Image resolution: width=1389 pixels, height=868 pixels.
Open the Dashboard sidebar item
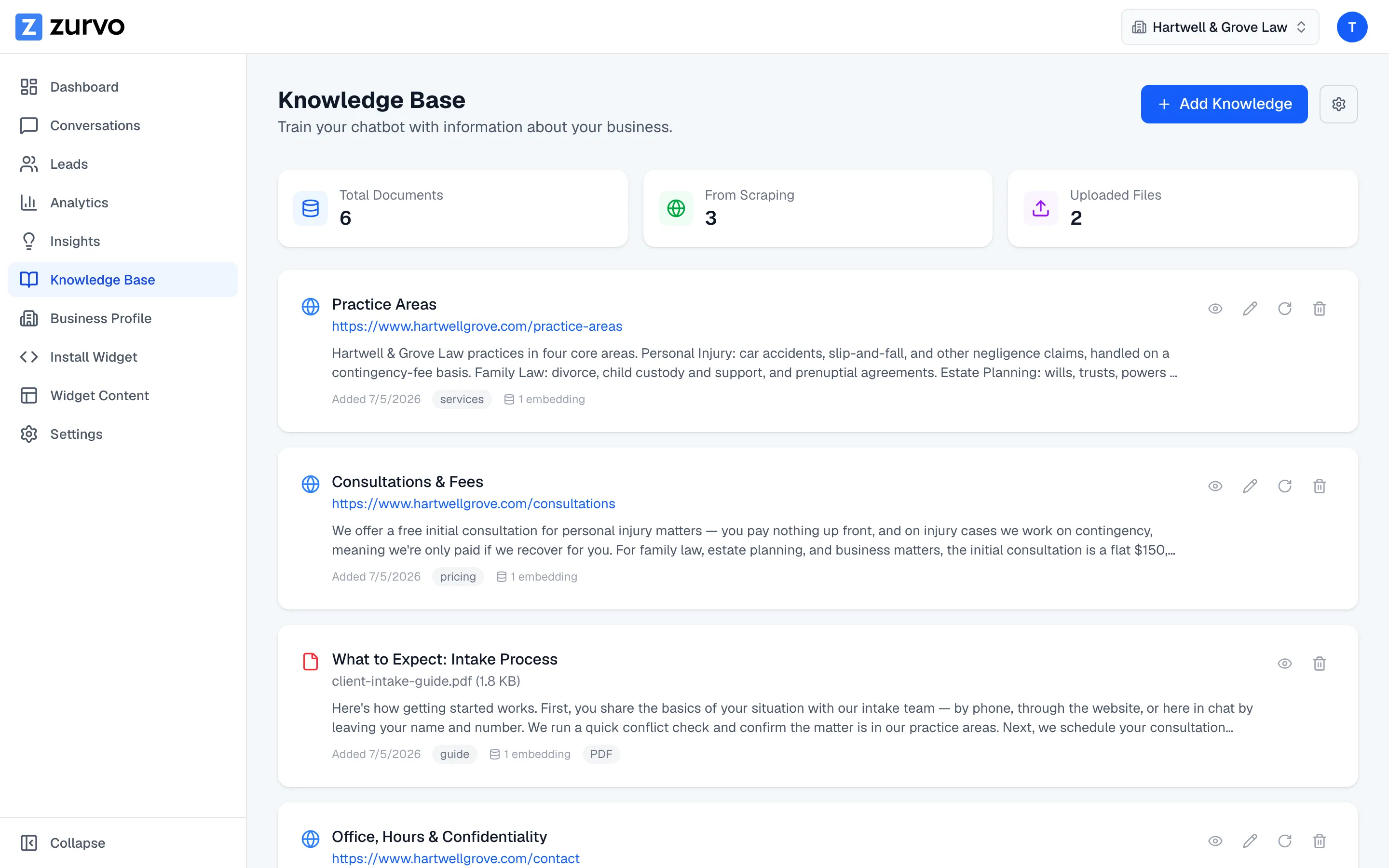(x=123, y=87)
